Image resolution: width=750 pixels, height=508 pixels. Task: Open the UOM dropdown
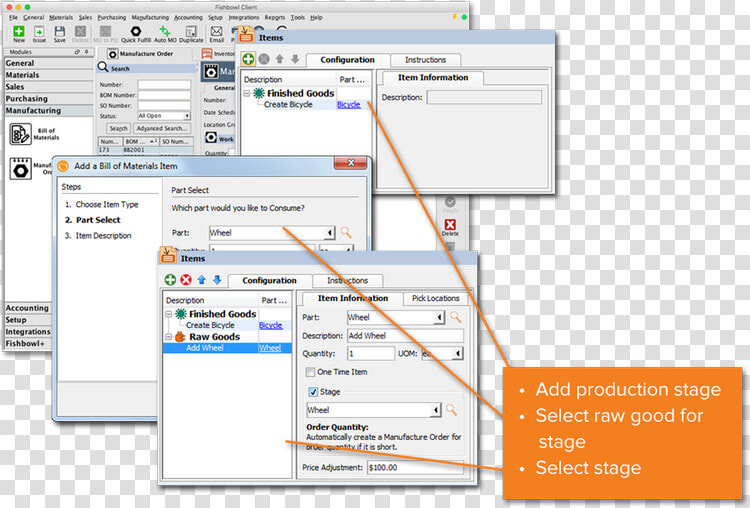point(458,353)
